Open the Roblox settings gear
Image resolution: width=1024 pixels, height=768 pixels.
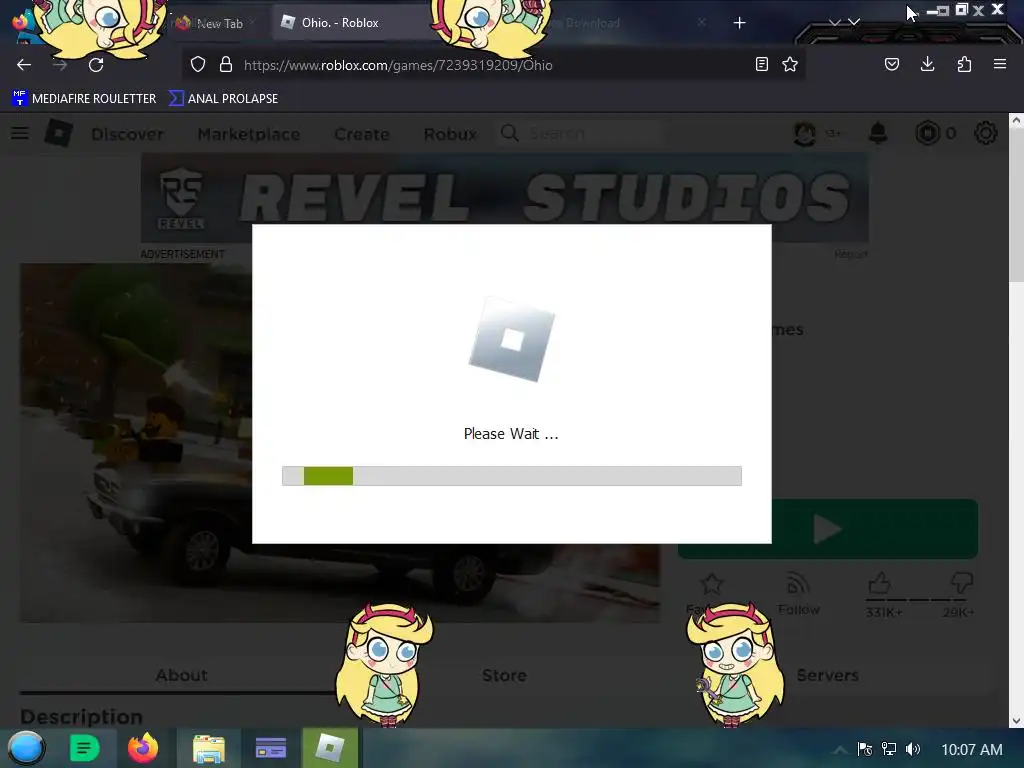(985, 133)
